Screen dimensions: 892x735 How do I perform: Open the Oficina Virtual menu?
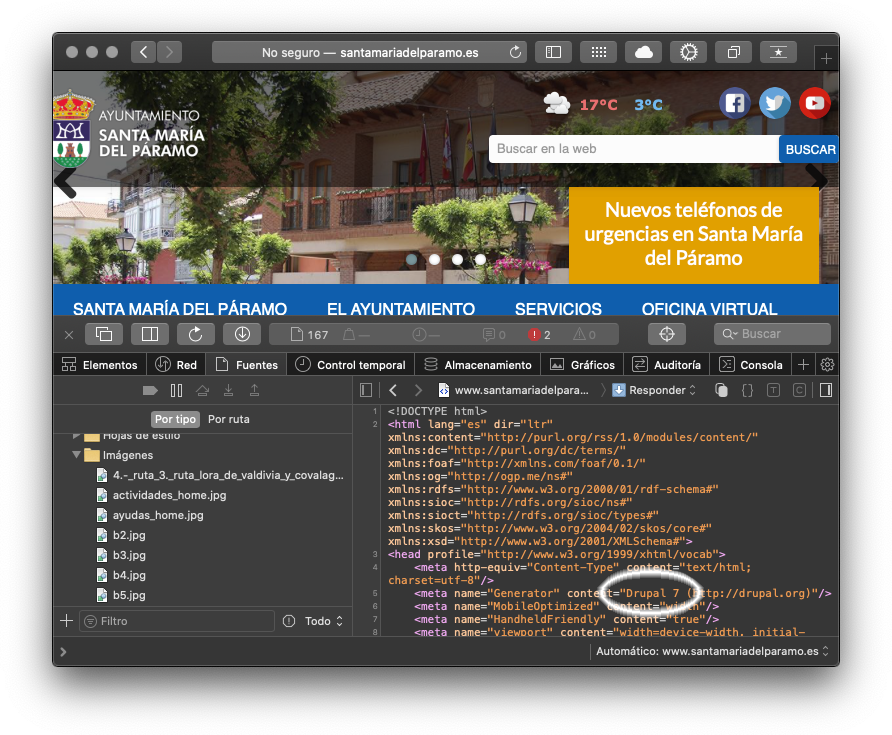point(709,309)
